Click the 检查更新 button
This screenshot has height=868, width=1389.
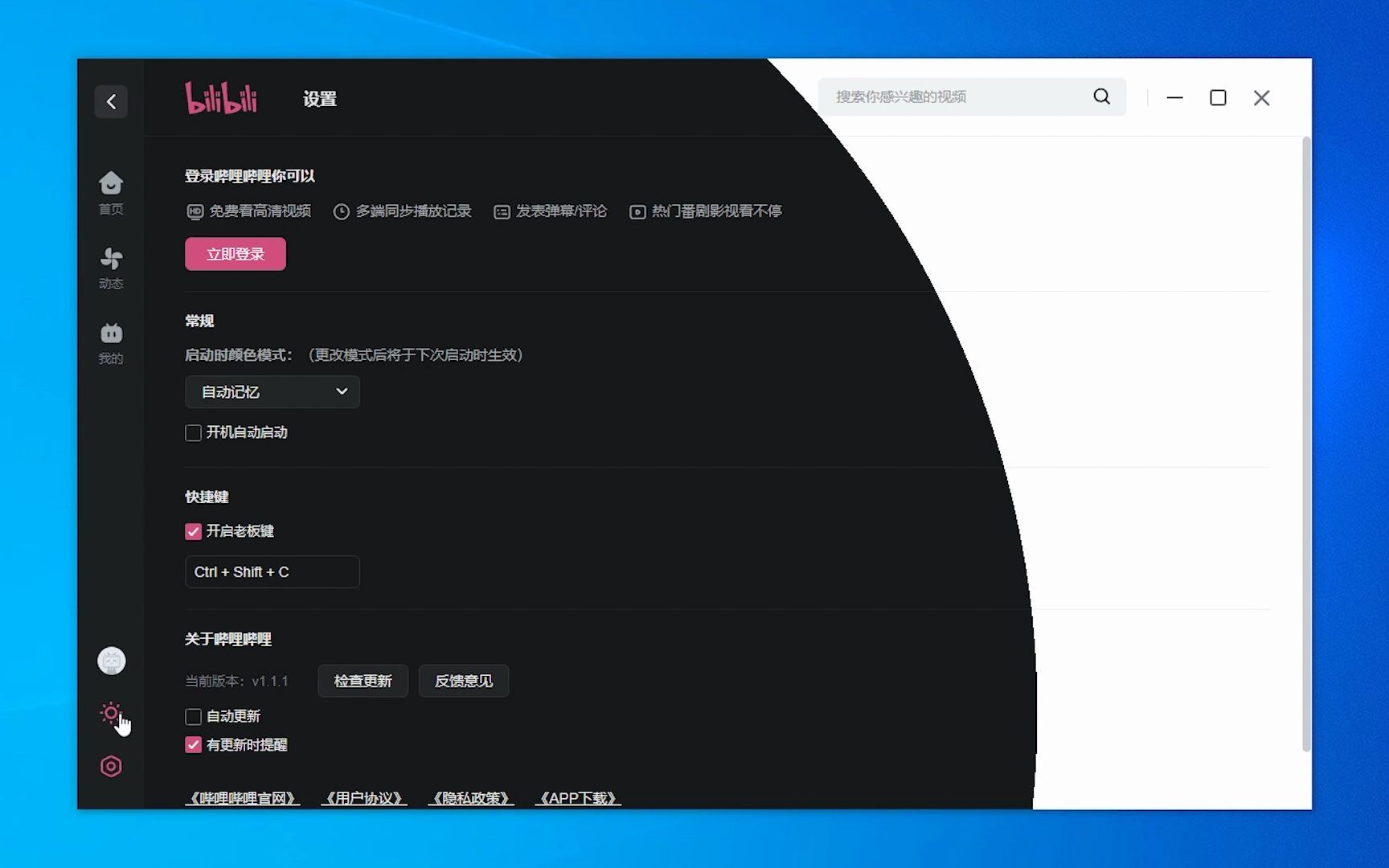363,681
